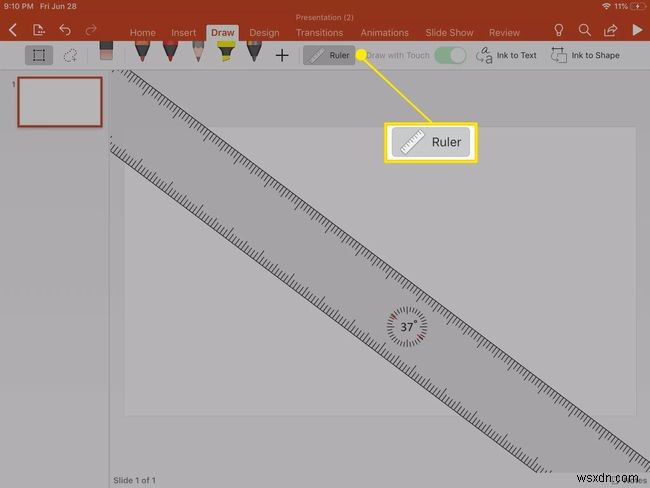Select the last dark pen
Image resolution: width=650 pixels, height=488 pixels.
point(254,51)
